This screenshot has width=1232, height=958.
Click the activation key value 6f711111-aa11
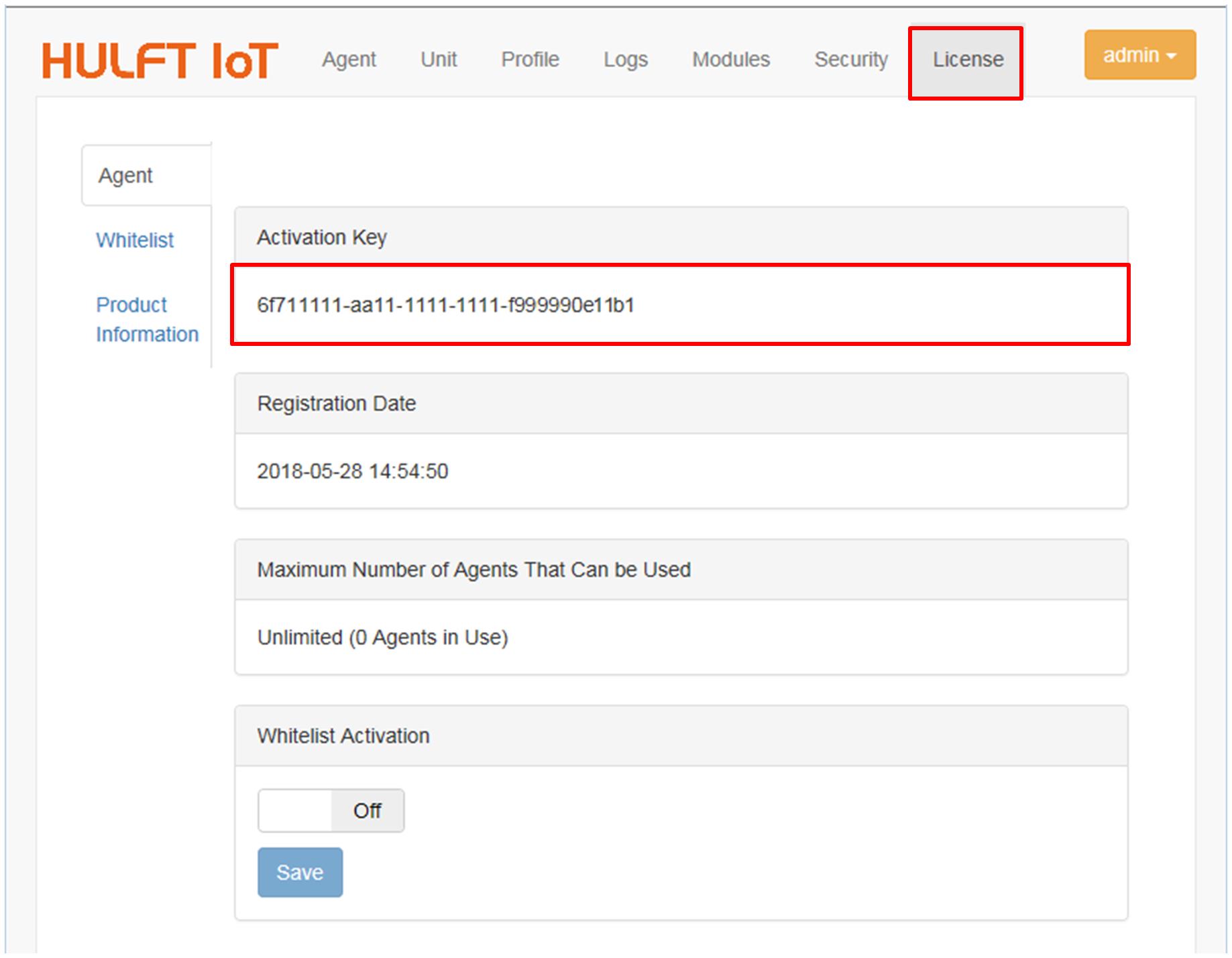(x=445, y=305)
